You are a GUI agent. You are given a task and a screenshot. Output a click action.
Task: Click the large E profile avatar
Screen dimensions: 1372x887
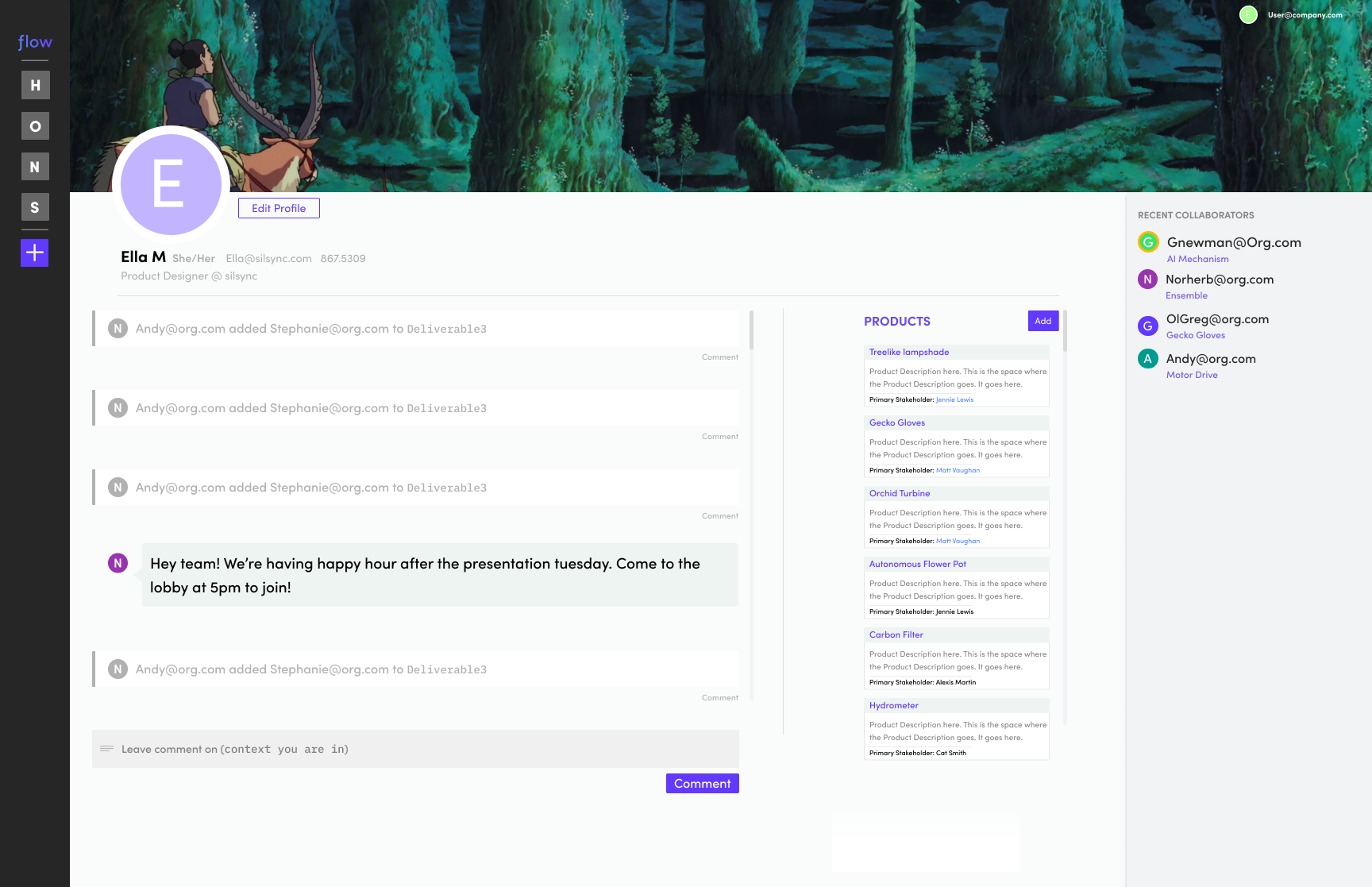click(171, 184)
